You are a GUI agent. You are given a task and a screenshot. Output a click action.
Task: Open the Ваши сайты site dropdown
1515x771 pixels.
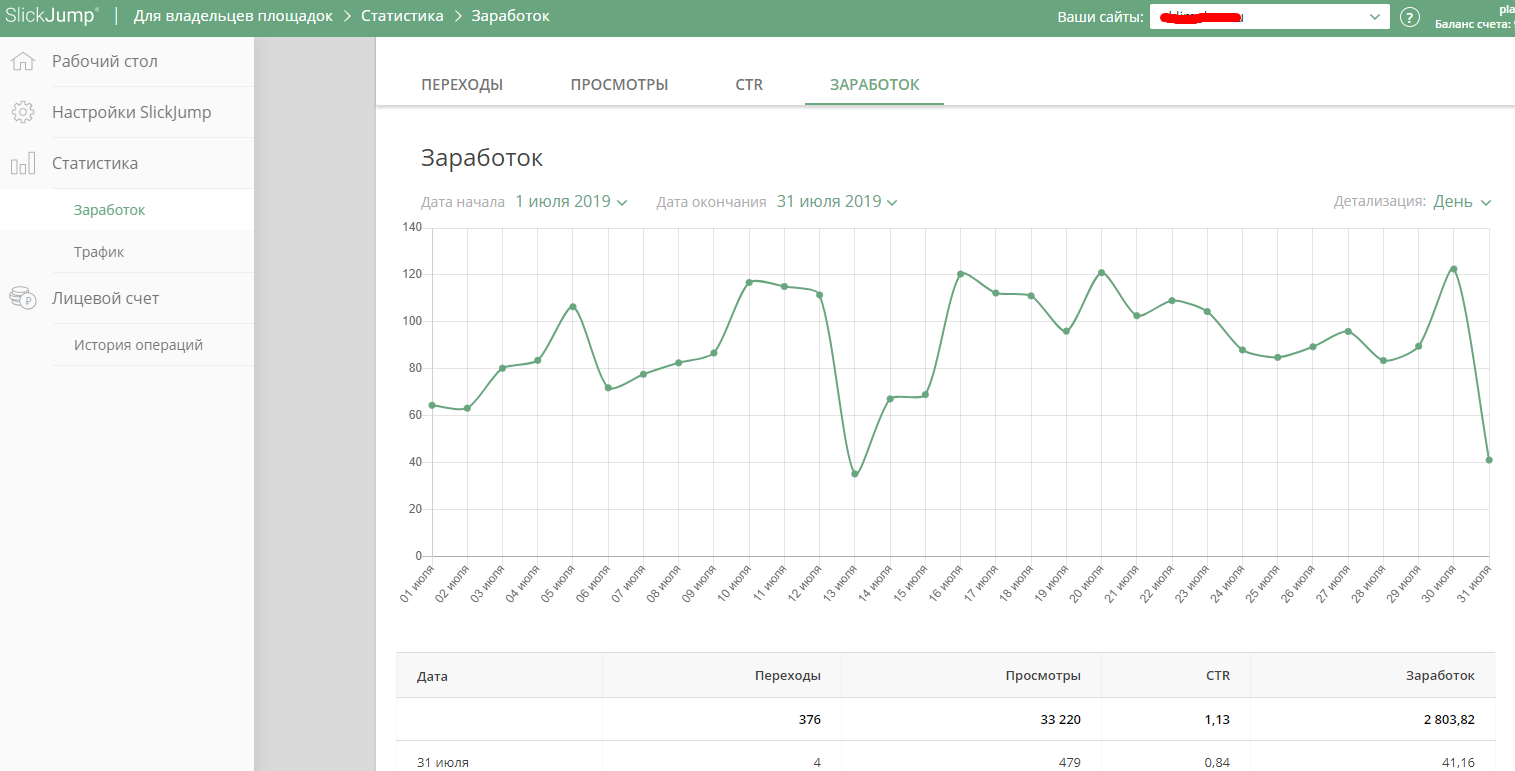point(1269,17)
